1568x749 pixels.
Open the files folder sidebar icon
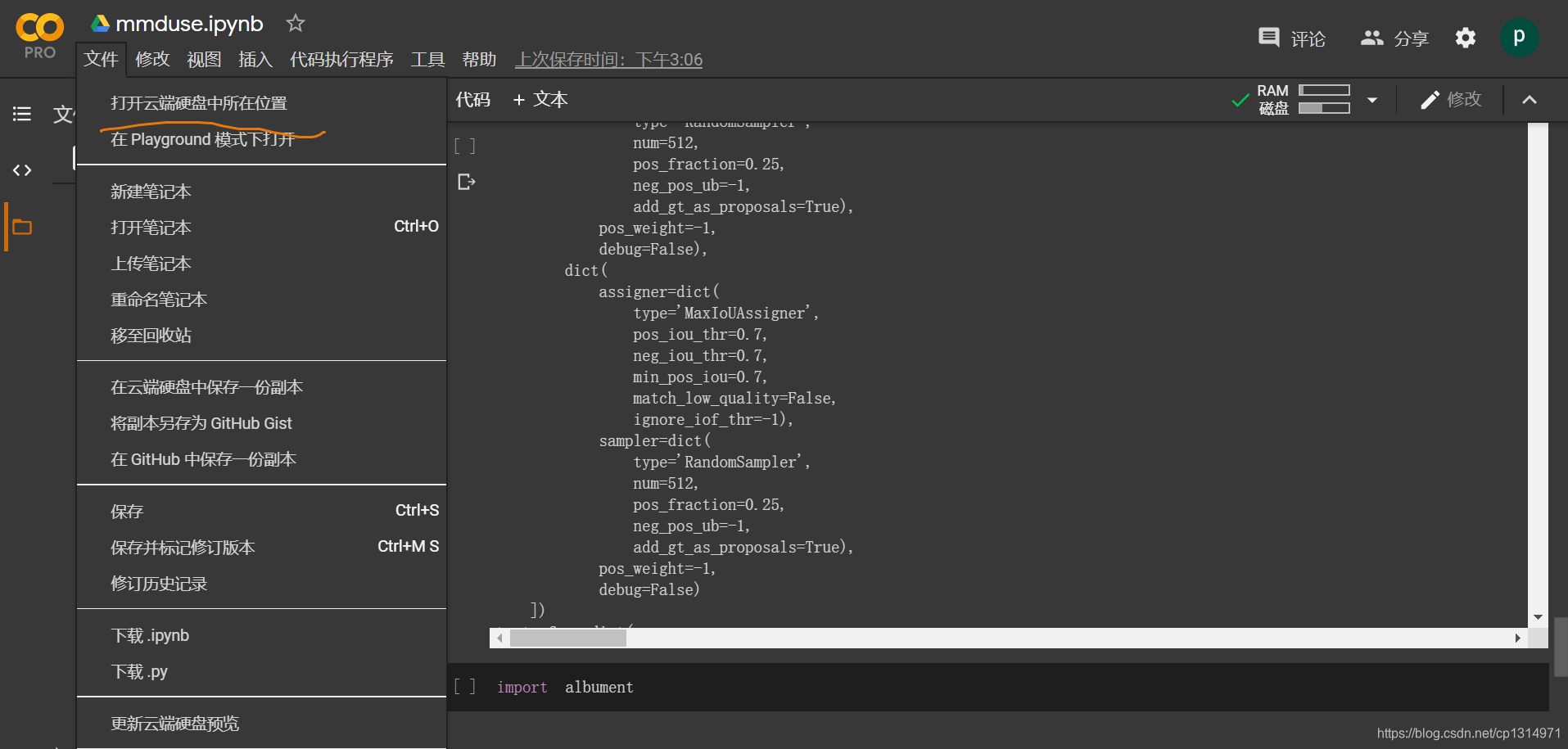coord(22,227)
